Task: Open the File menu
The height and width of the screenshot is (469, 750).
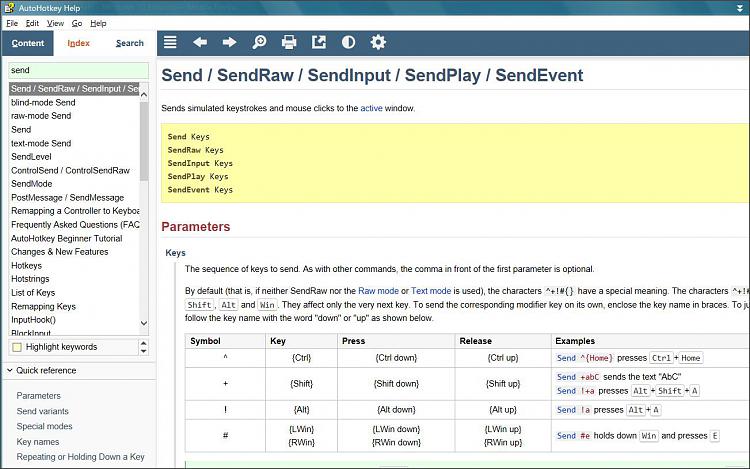Action: [x=12, y=23]
